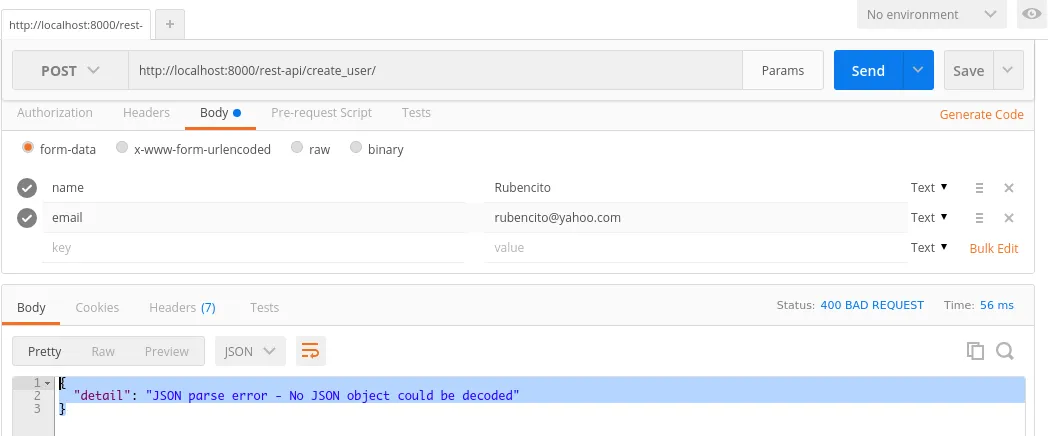The width and height of the screenshot is (1048, 436).
Task: Switch to the Authorization tab
Action: tap(55, 112)
